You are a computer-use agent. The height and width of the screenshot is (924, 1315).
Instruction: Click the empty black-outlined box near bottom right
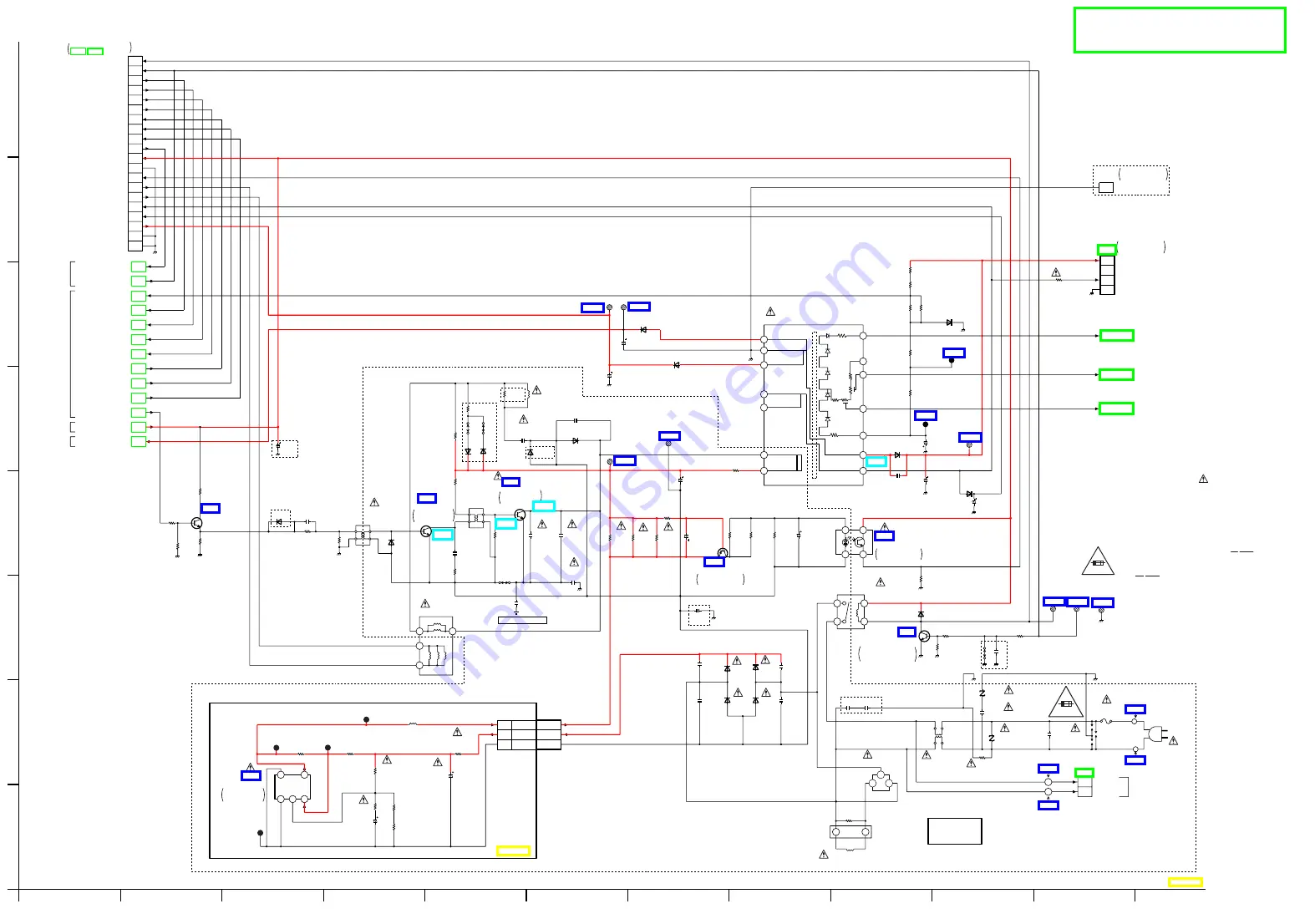[x=954, y=831]
